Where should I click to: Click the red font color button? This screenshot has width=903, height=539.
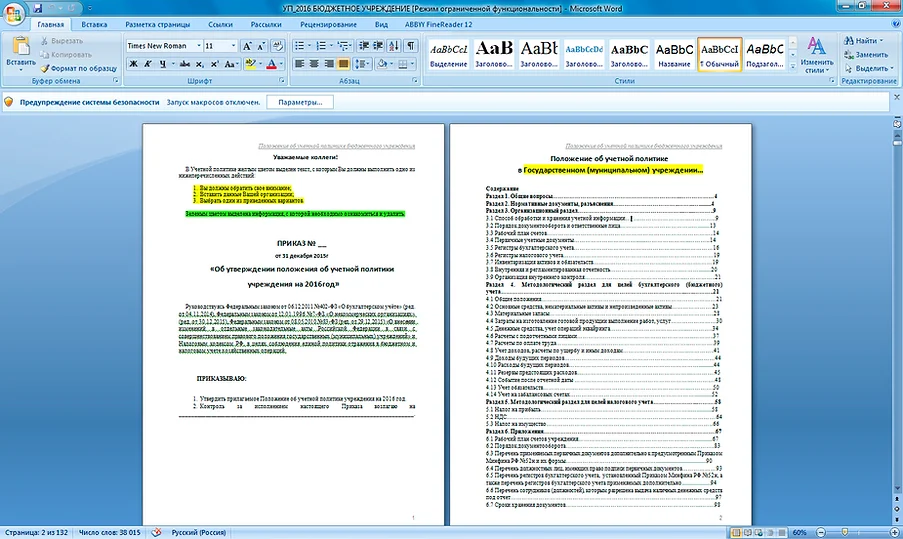tap(271, 64)
